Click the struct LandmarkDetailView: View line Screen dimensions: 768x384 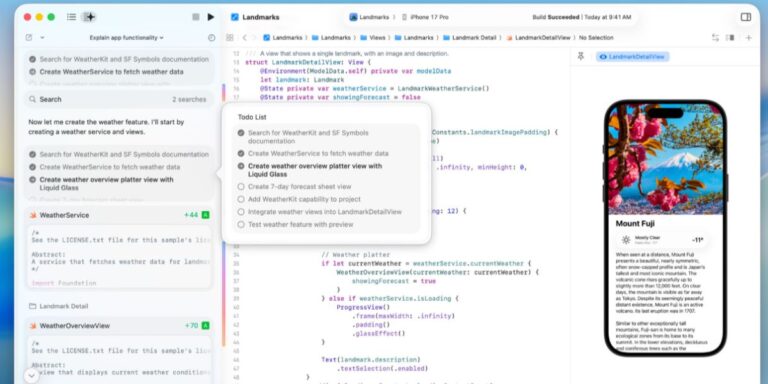(309, 62)
